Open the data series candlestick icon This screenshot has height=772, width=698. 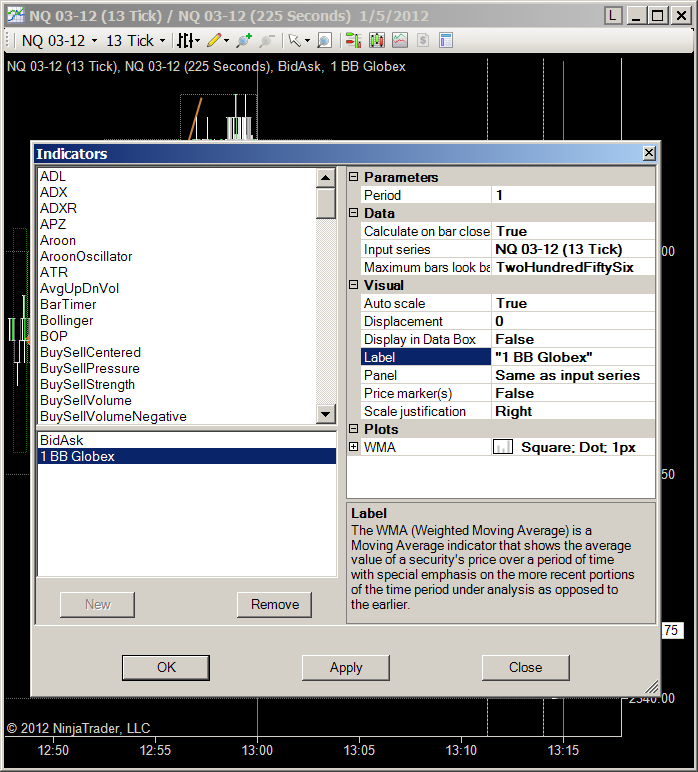pos(377,40)
